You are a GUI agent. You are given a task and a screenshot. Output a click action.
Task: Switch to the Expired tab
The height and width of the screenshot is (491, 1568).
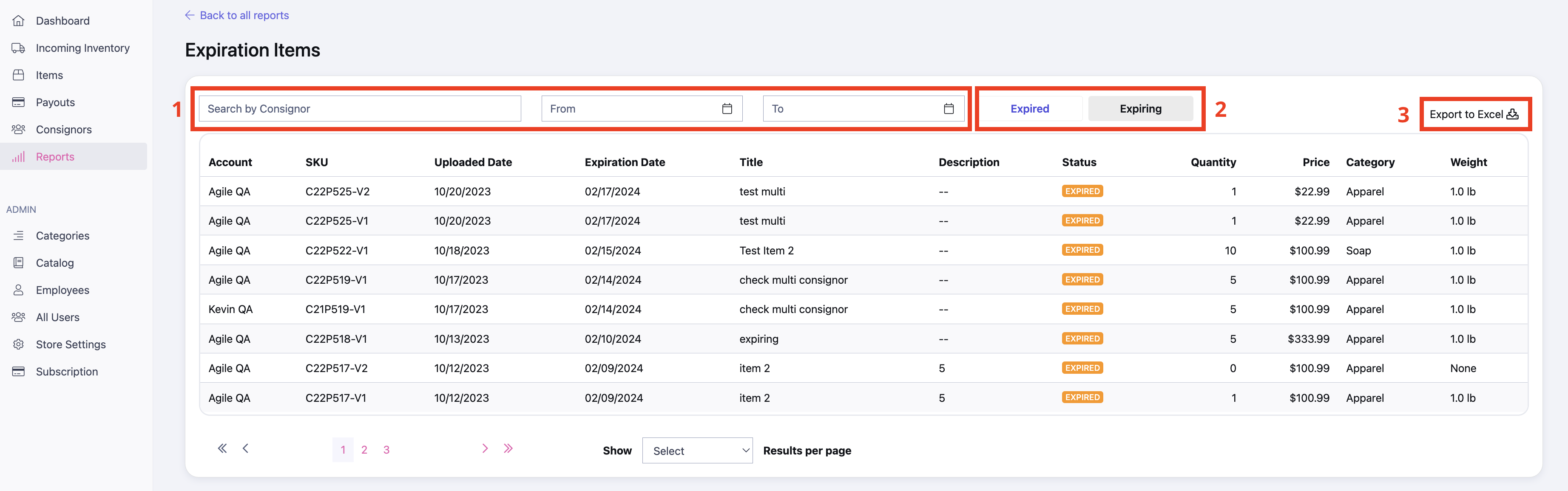pyautogui.click(x=1030, y=109)
